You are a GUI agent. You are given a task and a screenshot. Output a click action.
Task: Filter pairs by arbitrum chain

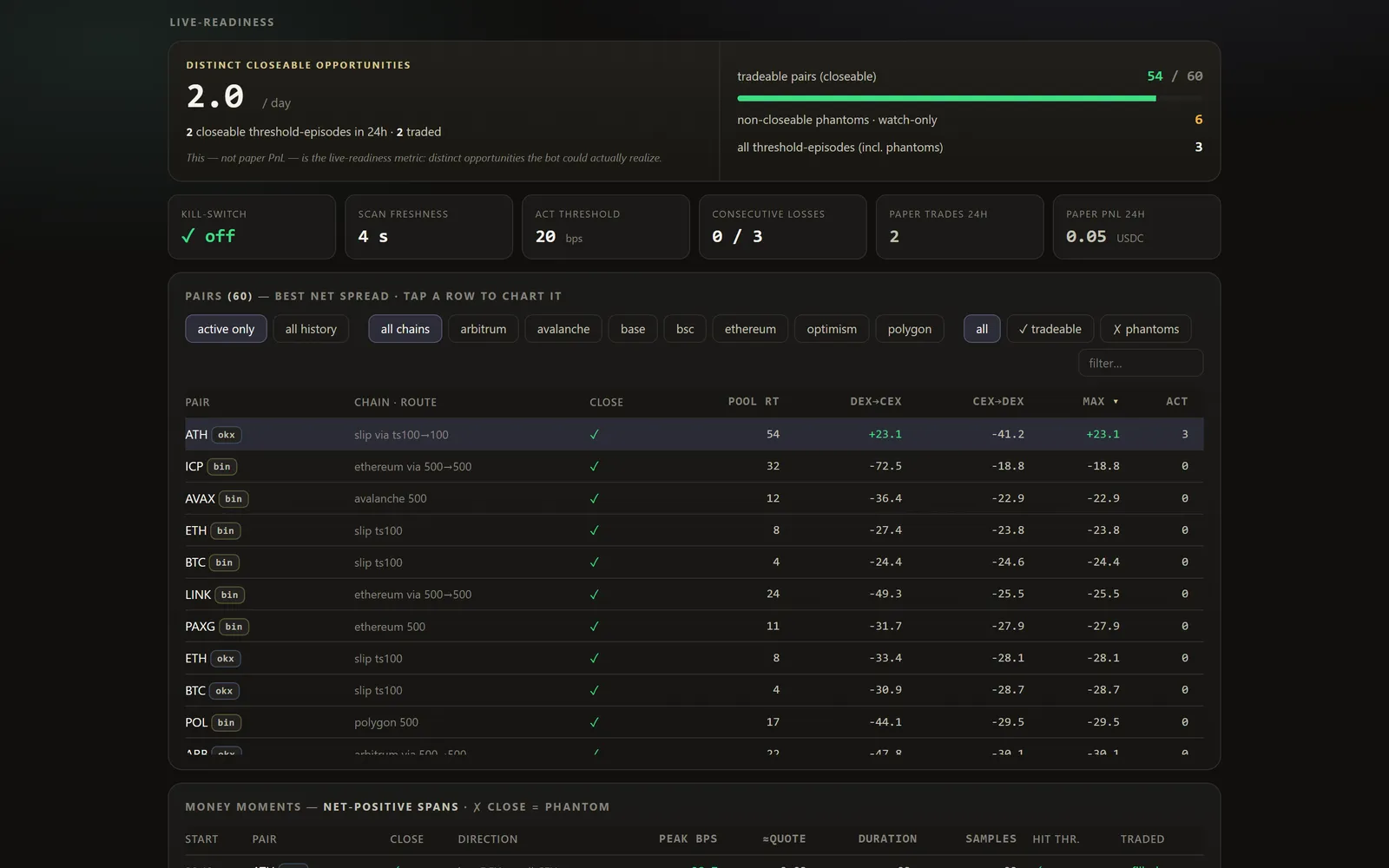(x=484, y=329)
